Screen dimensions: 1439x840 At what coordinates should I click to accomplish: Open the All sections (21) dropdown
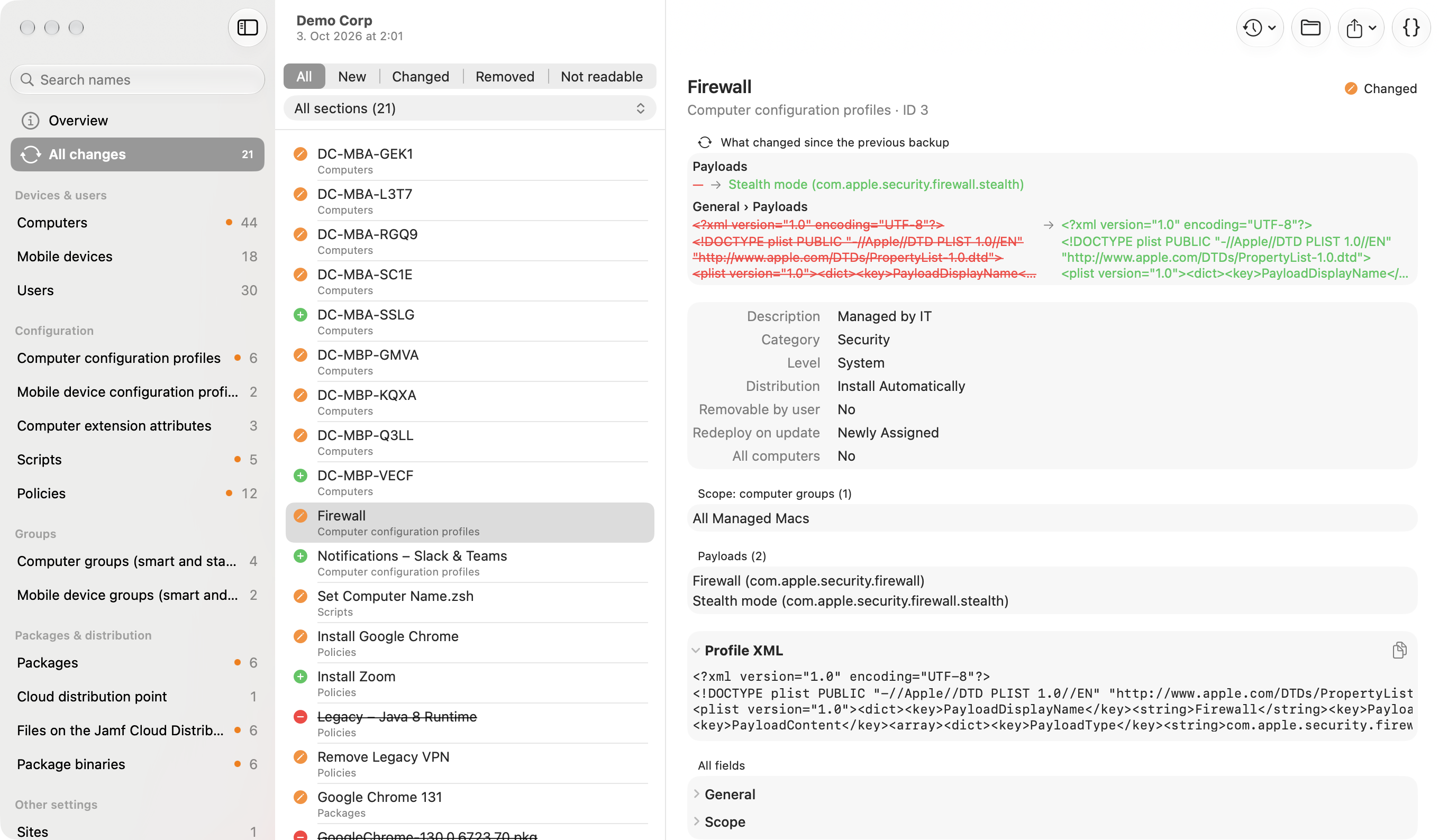click(469, 108)
